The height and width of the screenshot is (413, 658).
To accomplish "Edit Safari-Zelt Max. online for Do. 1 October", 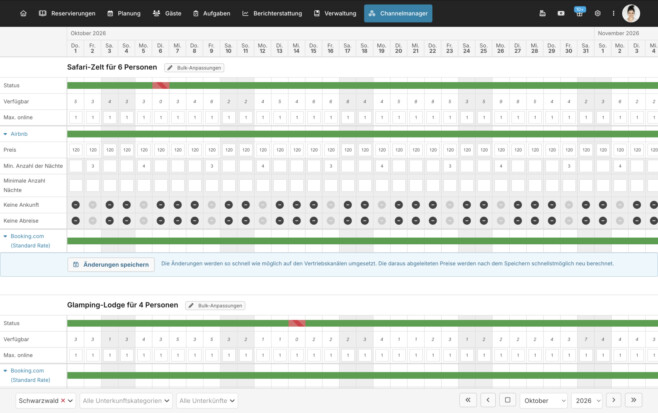I will point(76,118).
